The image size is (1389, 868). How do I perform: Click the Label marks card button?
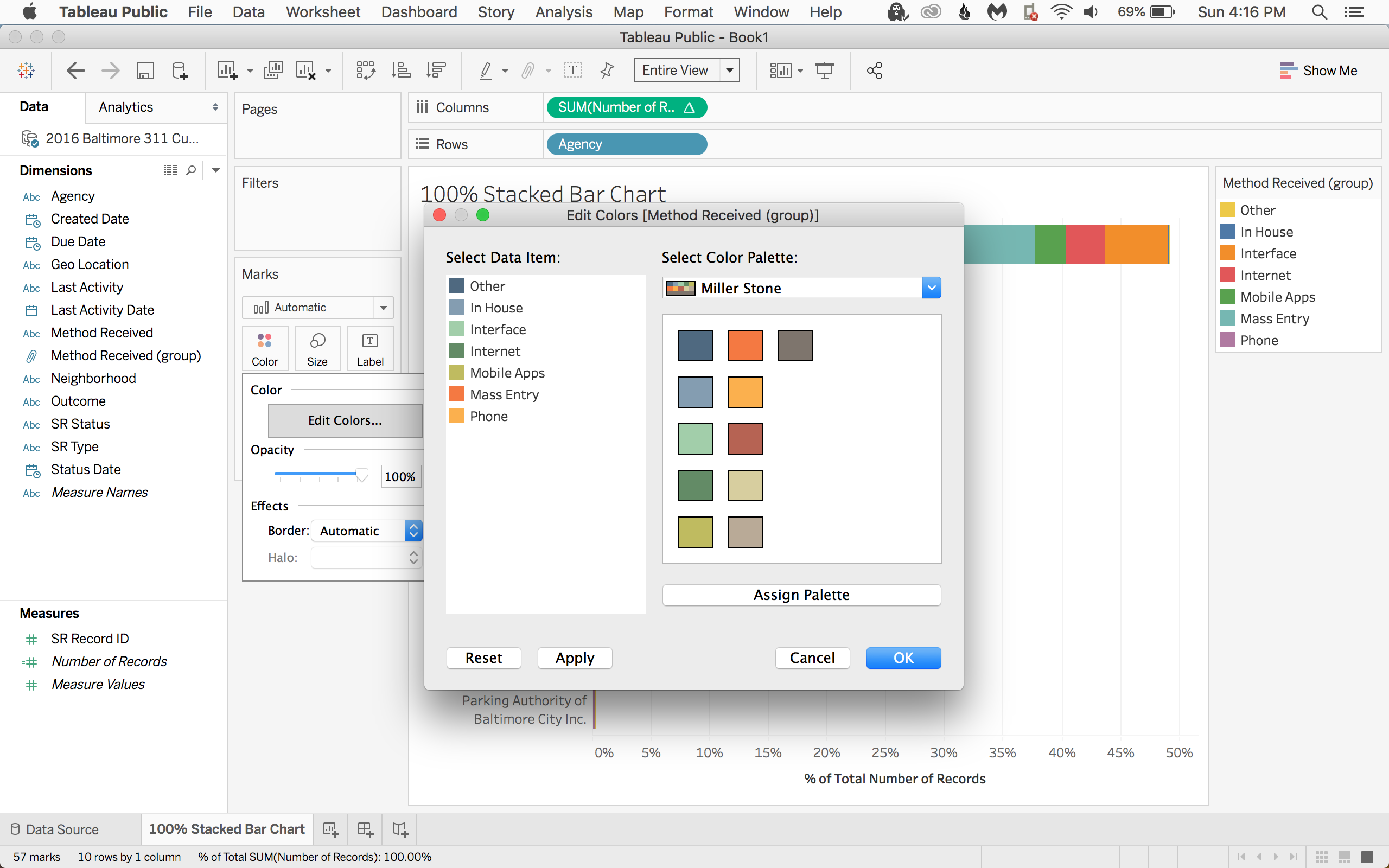point(370,348)
